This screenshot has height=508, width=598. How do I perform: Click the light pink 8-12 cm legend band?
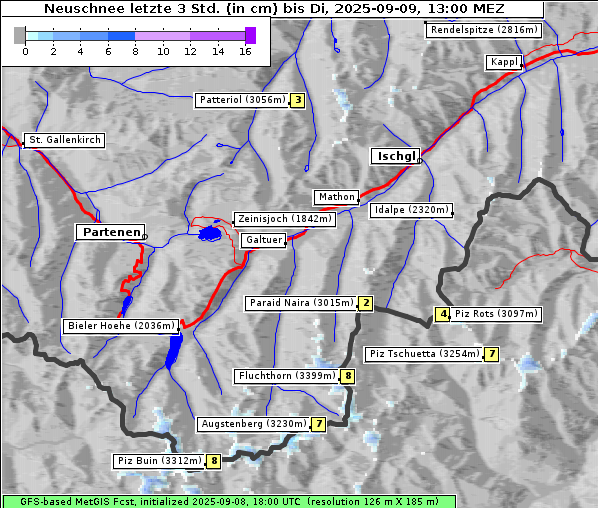[162, 36]
